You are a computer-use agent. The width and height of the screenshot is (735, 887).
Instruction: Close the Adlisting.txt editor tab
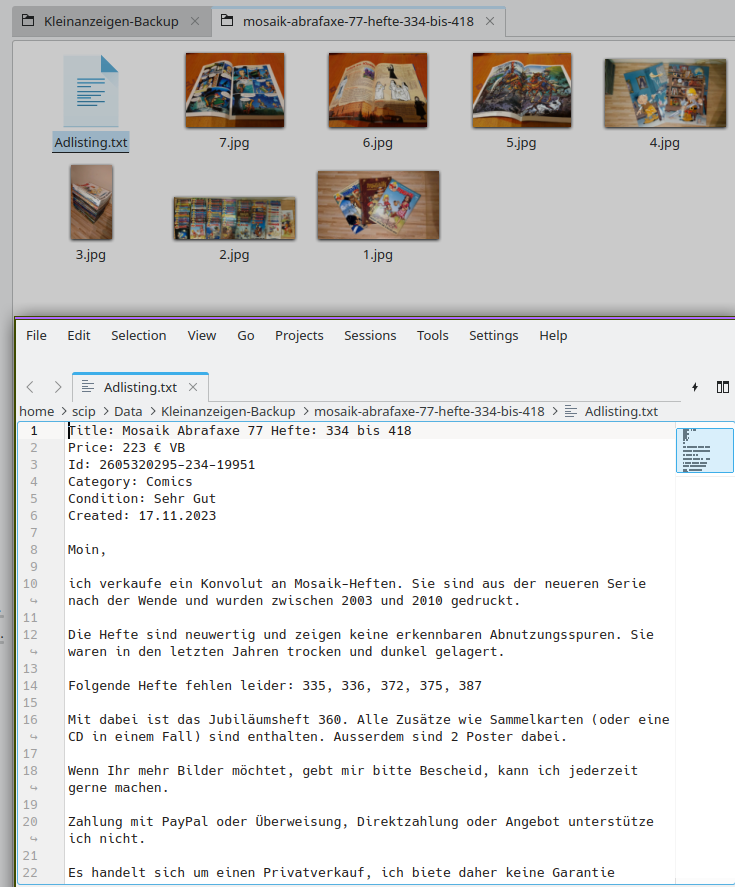(193, 387)
